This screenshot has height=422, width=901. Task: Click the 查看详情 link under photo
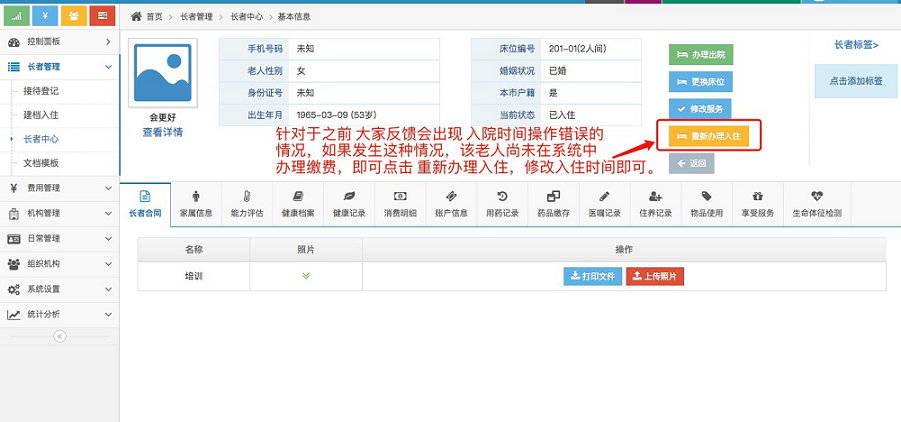(162, 132)
